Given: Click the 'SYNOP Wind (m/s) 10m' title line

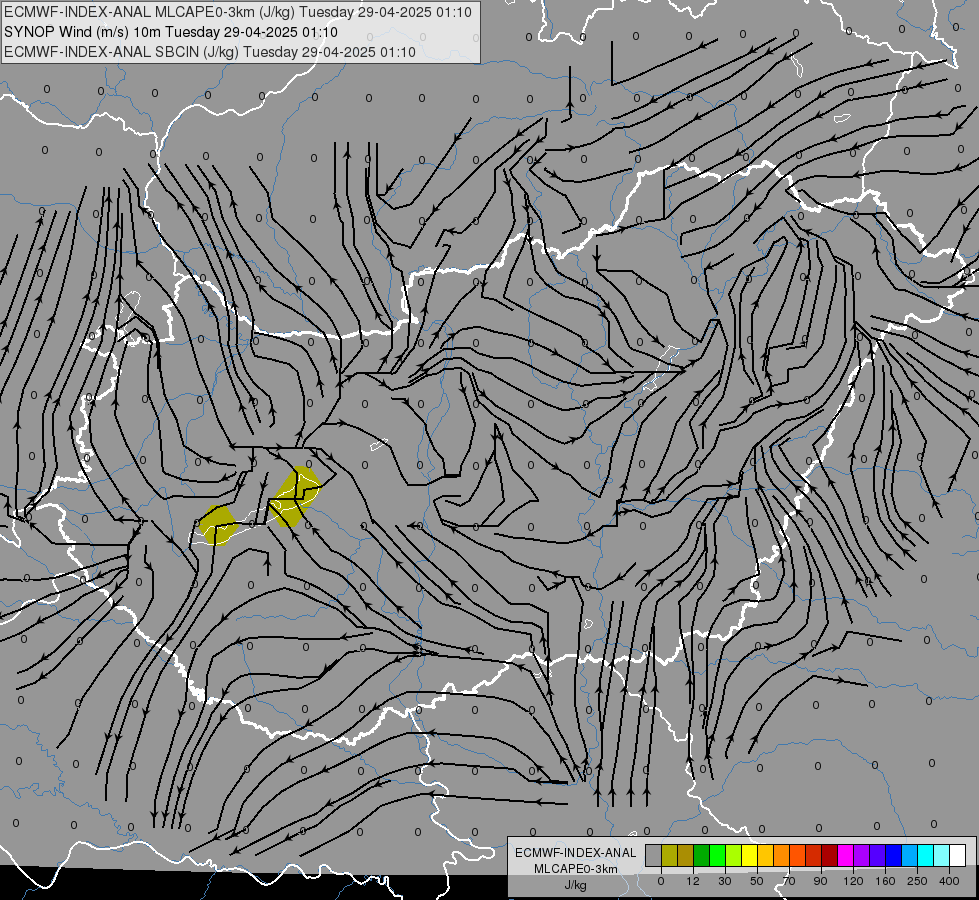Looking at the screenshot, I should tap(170, 32).
